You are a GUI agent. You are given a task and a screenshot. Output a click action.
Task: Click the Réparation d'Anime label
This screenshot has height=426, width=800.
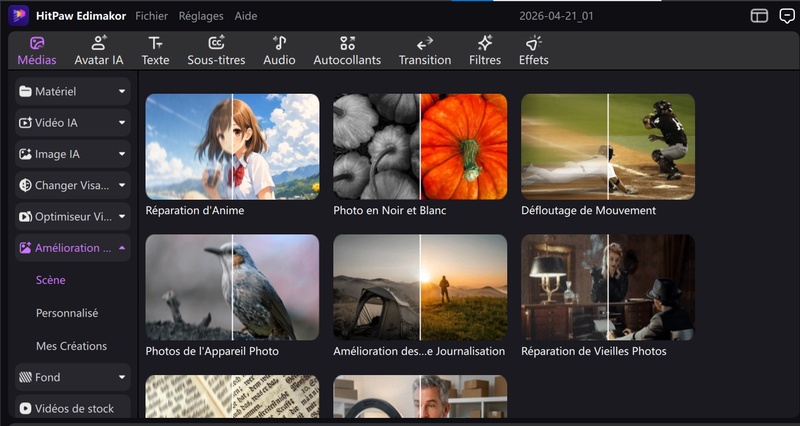pyautogui.click(x=195, y=210)
